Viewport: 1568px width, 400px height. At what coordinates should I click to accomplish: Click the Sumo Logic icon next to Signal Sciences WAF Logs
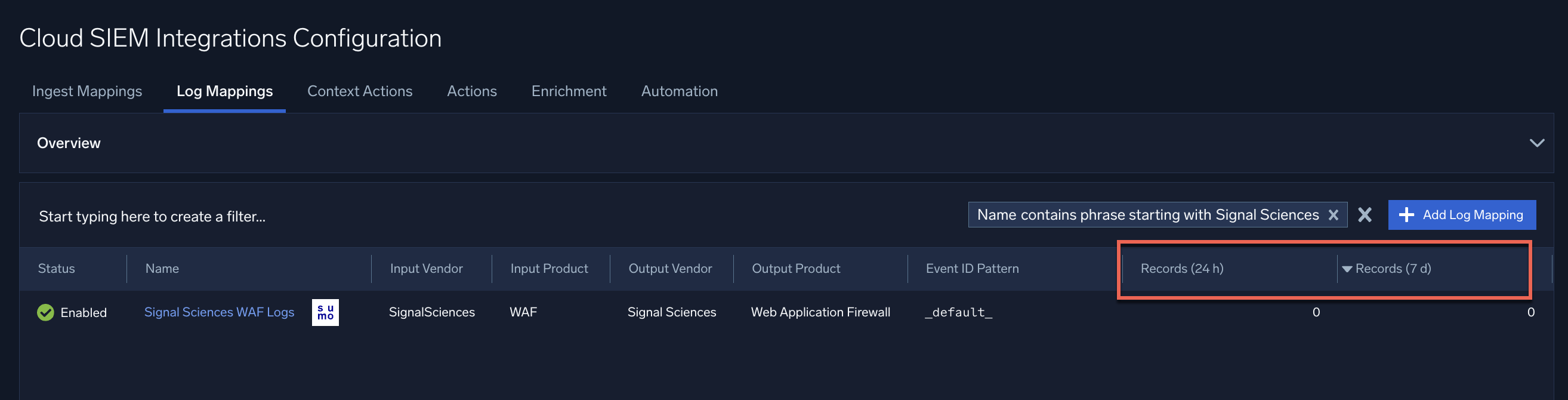[325, 312]
